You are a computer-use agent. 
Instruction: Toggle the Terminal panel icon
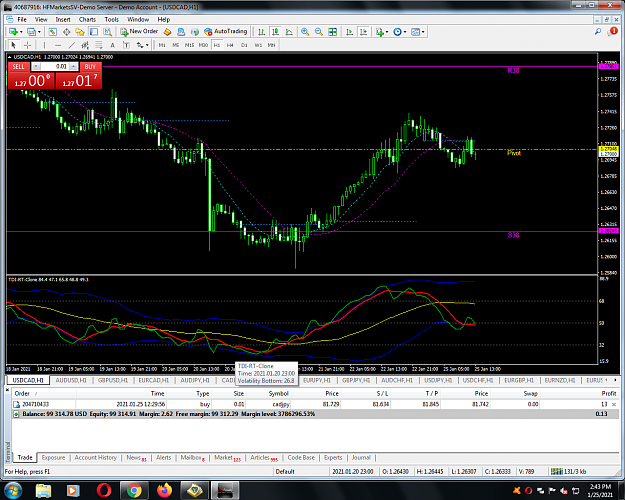pyautogui.click(x=94, y=31)
